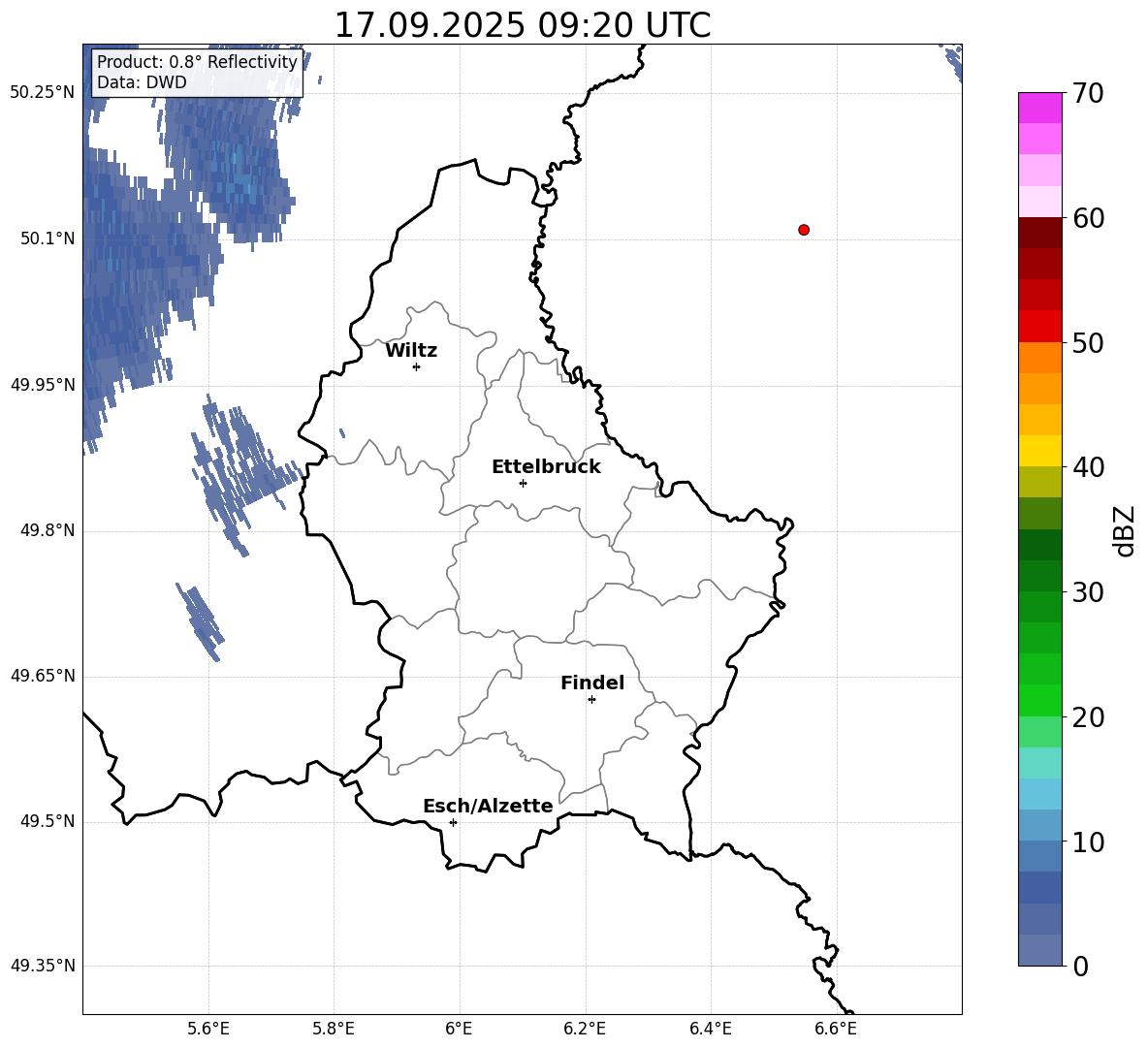The width and height of the screenshot is (1148, 1048).
Task: Click the 6°E longitude tick label
Action: pyautogui.click(x=459, y=1030)
